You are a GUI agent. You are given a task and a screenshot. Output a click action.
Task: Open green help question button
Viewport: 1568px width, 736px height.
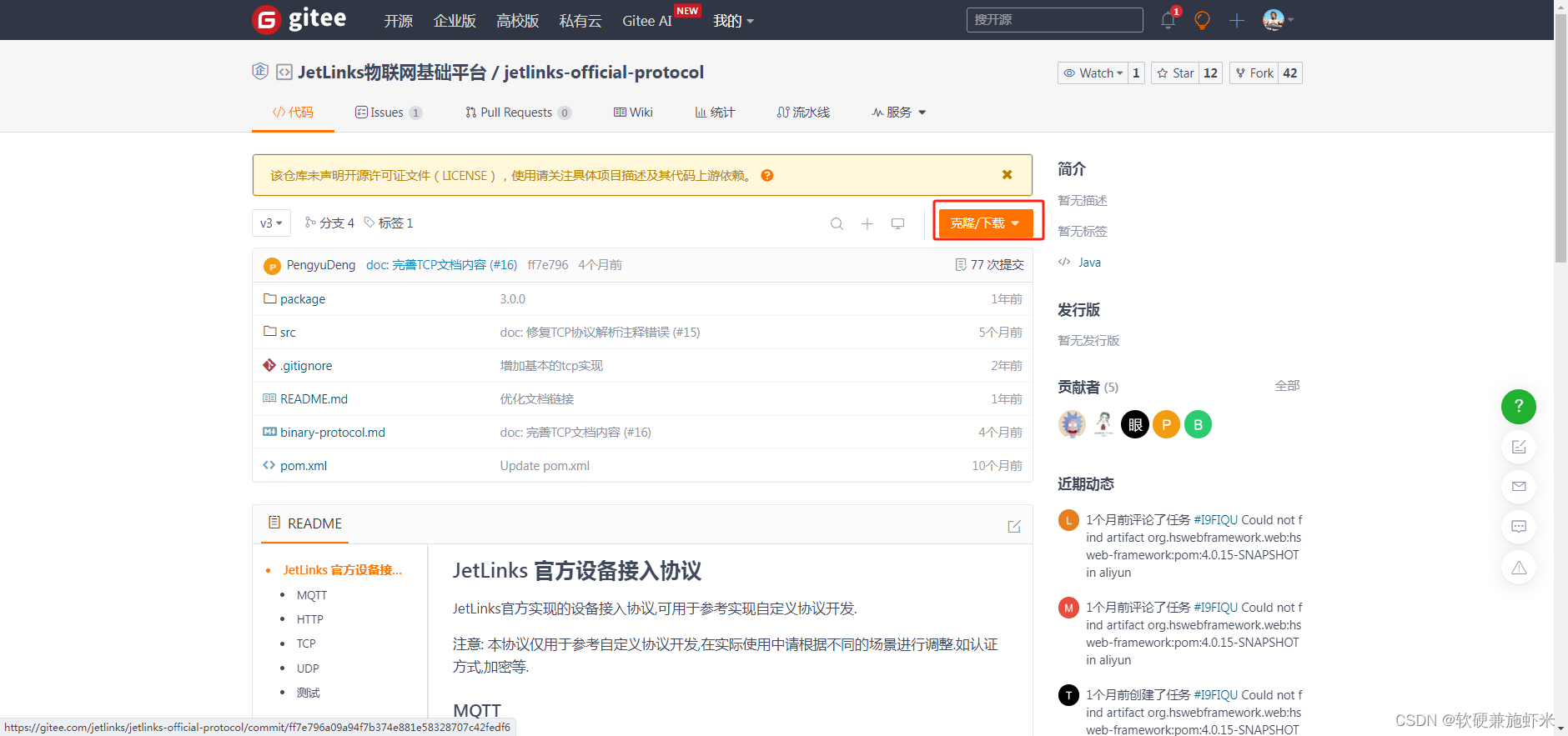(1518, 406)
